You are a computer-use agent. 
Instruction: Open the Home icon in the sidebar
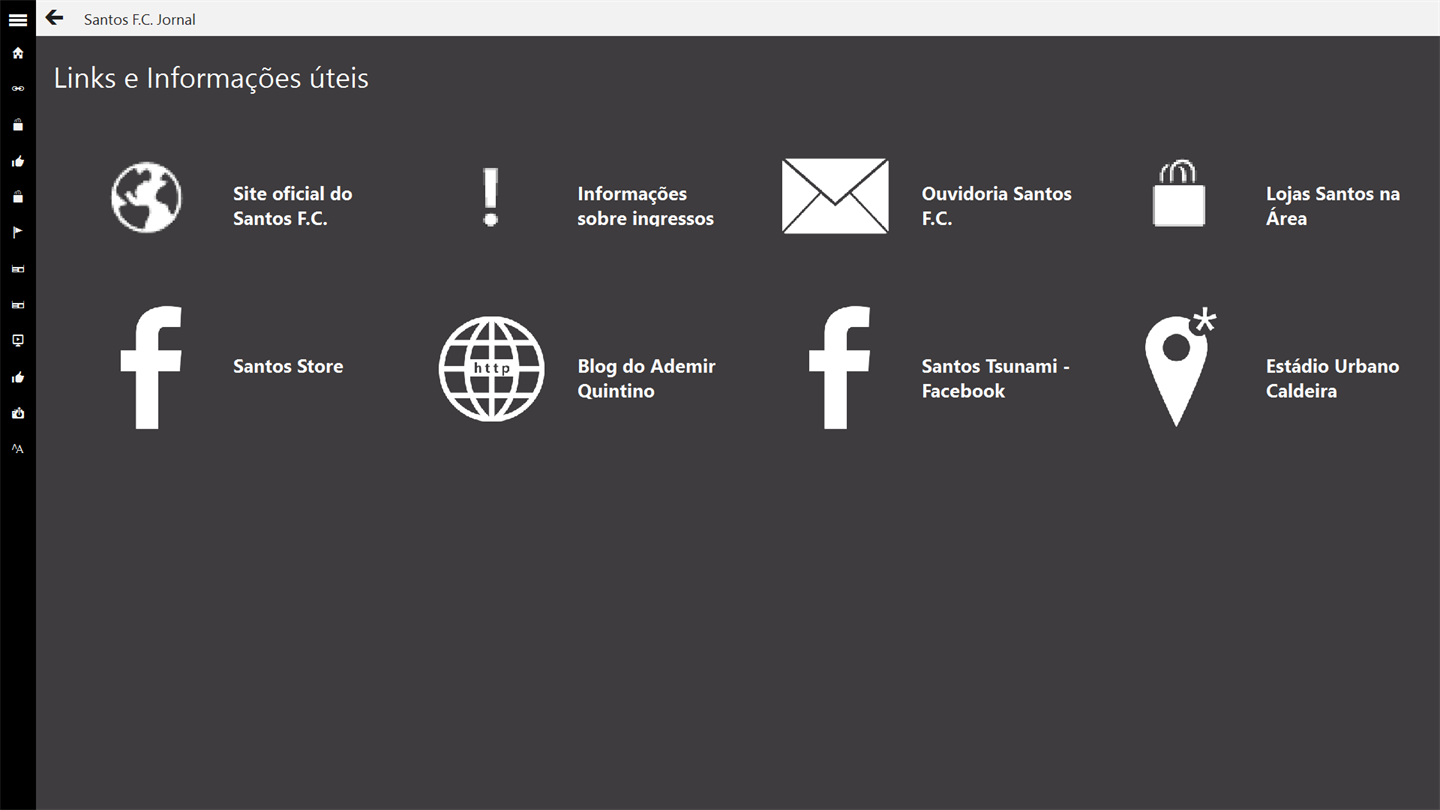pyautogui.click(x=18, y=53)
